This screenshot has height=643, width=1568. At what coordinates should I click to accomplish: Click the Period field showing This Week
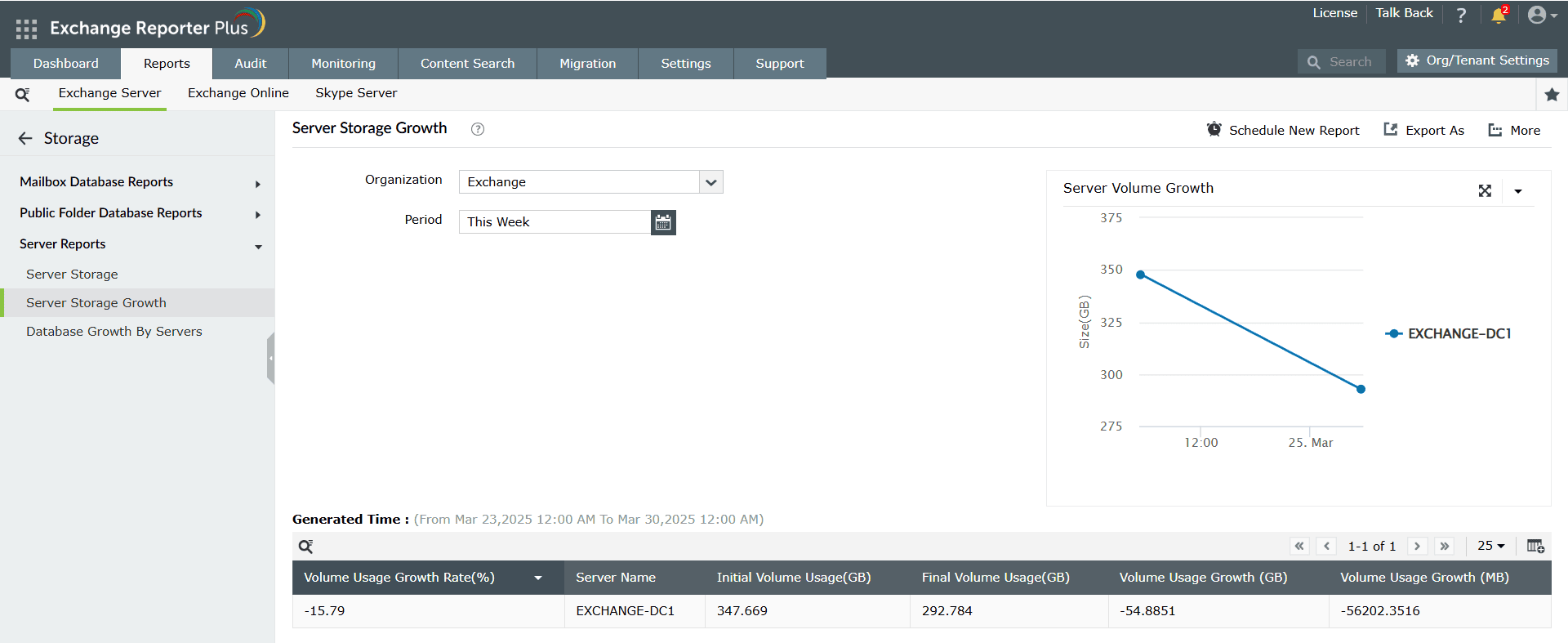pos(555,222)
